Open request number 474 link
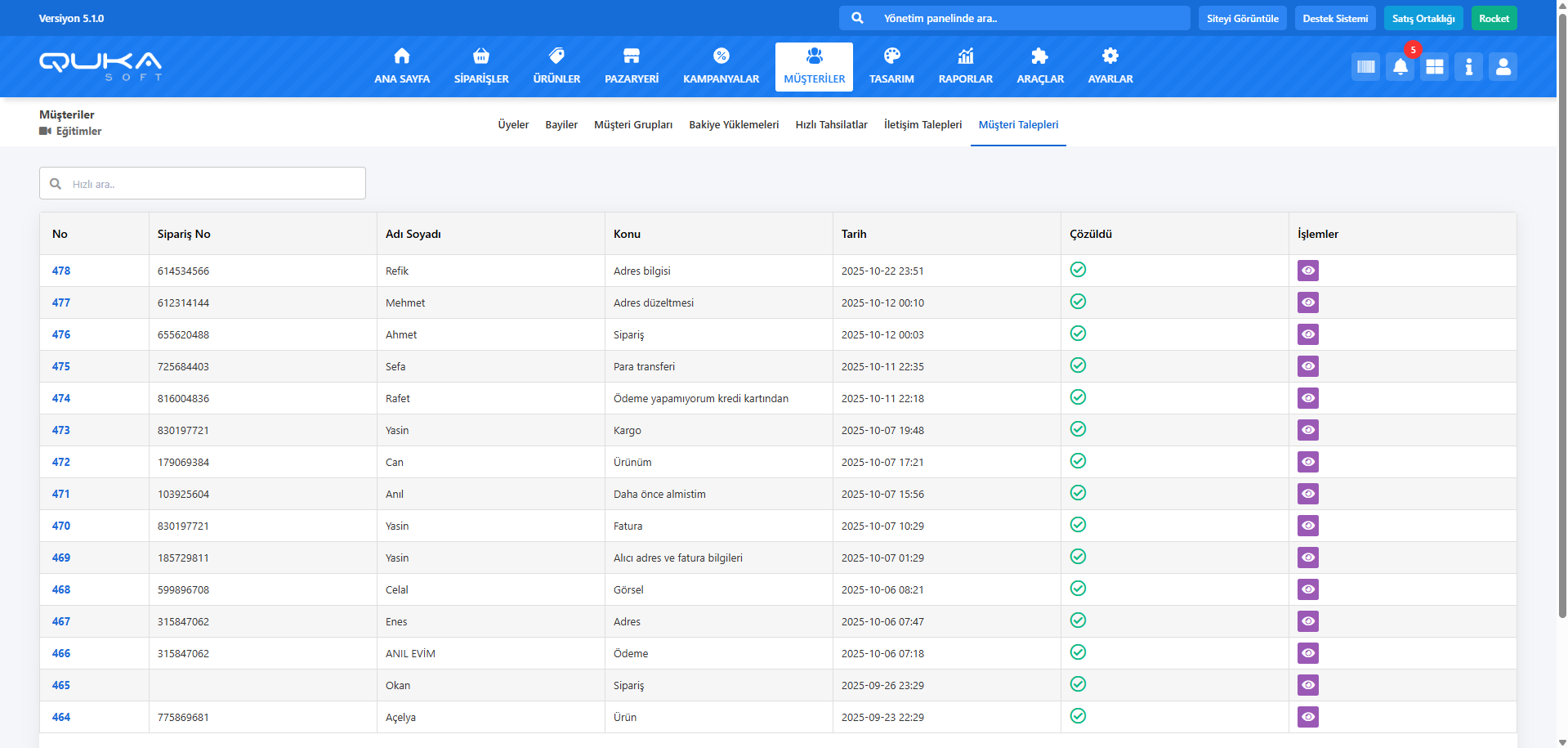 pos(61,398)
